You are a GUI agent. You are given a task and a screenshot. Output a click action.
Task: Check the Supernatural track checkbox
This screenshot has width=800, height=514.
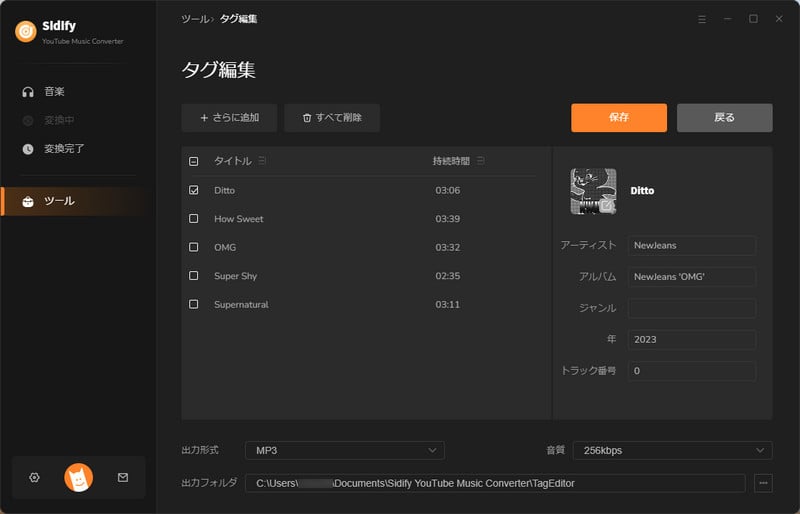193,304
